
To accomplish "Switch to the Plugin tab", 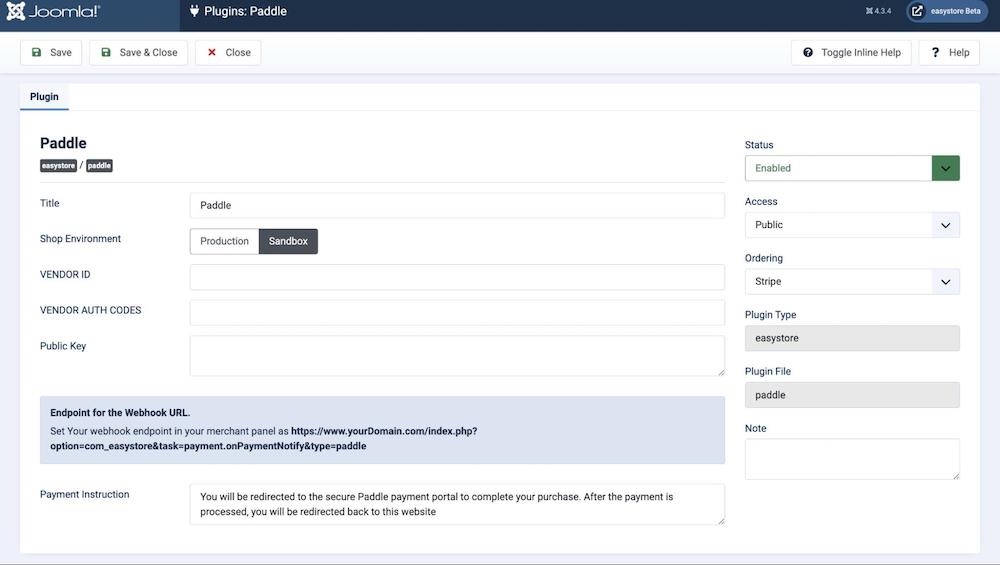I will (x=44, y=97).
